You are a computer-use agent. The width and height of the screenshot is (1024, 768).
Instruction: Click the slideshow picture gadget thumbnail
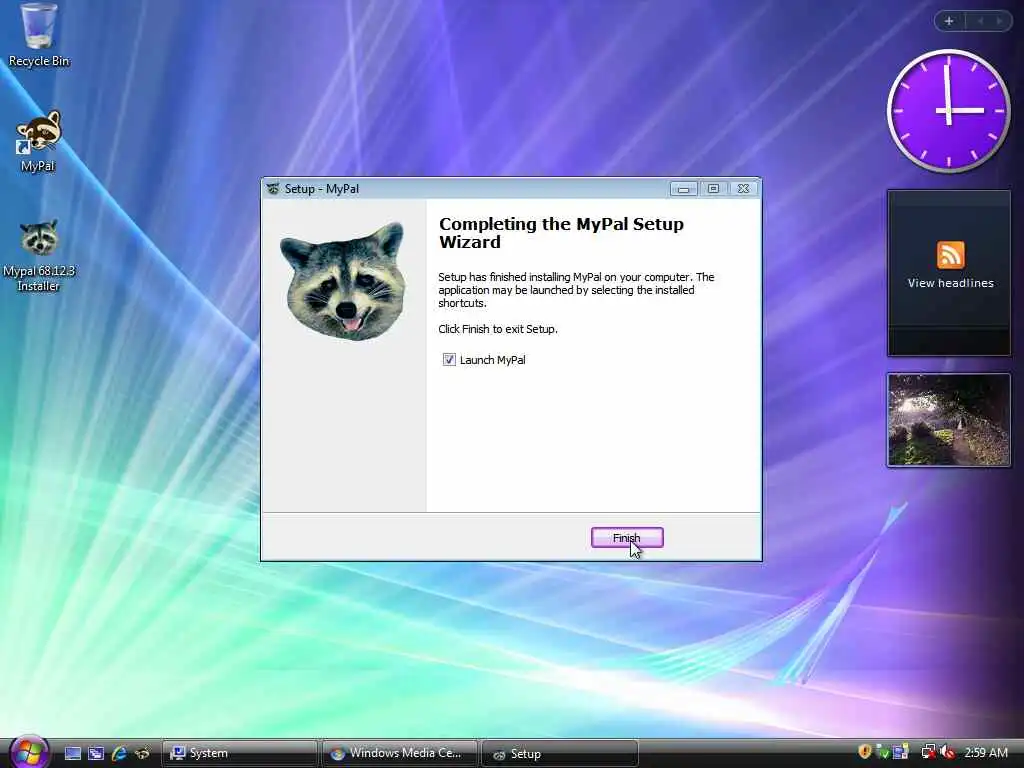(x=948, y=420)
